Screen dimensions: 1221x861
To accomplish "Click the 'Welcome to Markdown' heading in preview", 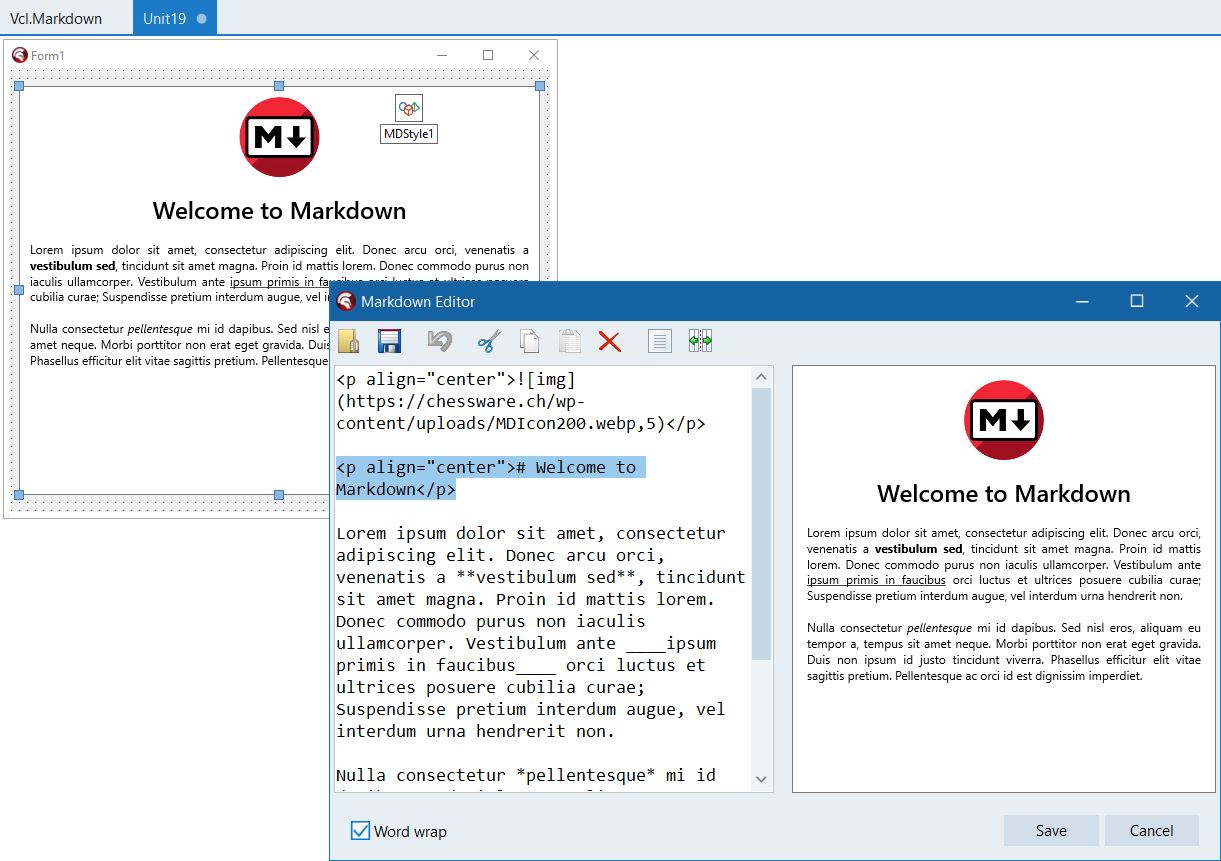I will pos(1004,494).
